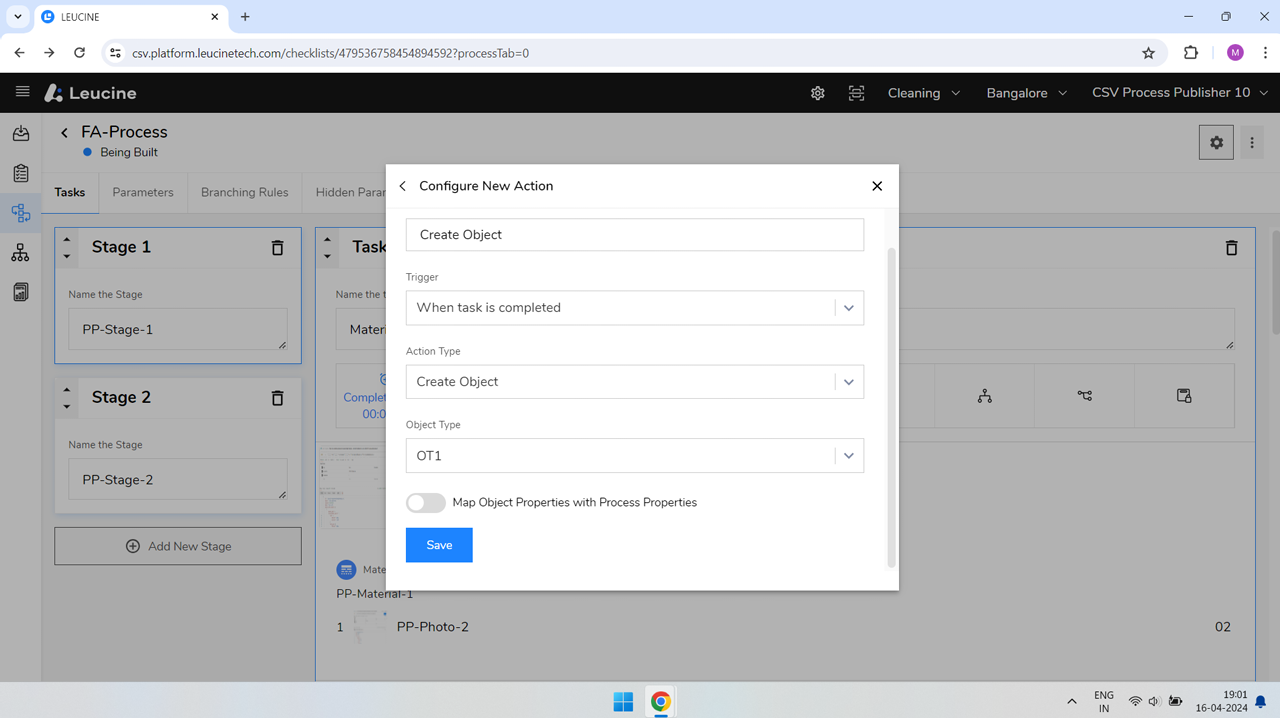Edit the PP-Stage-1 name field

click(x=178, y=330)
